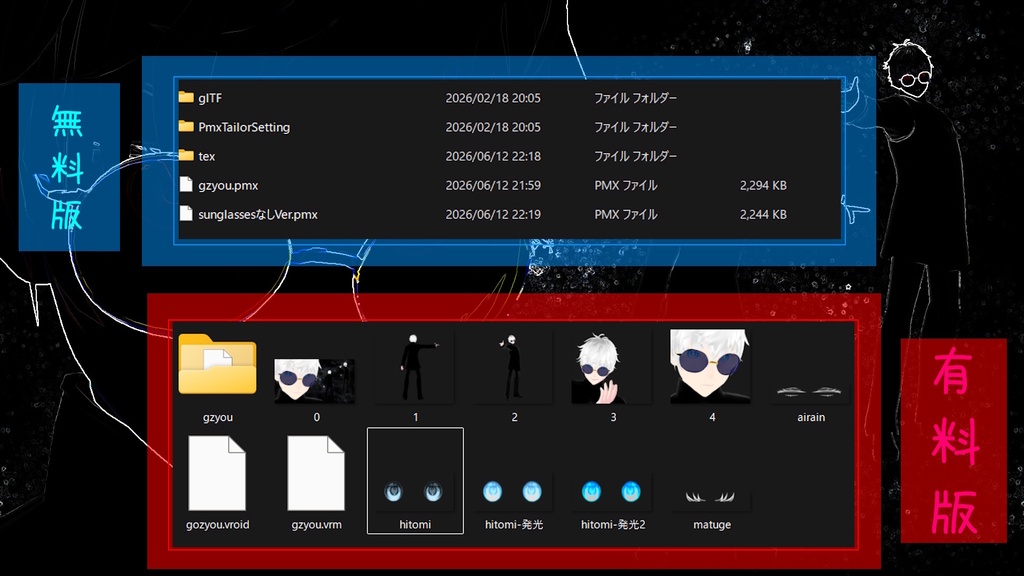Click the sunglassesなしVer.pmx file name
Screen dimensions: 1024x576
[x=258, y=214]
